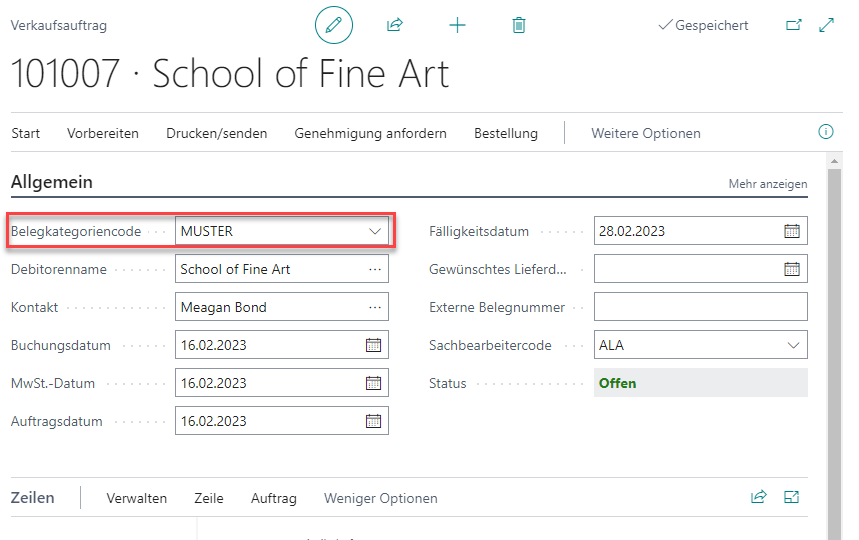This screenshot has width=859, height=540.
Task: Click lookup ellipsis for Kontakt
Action: 375,307
